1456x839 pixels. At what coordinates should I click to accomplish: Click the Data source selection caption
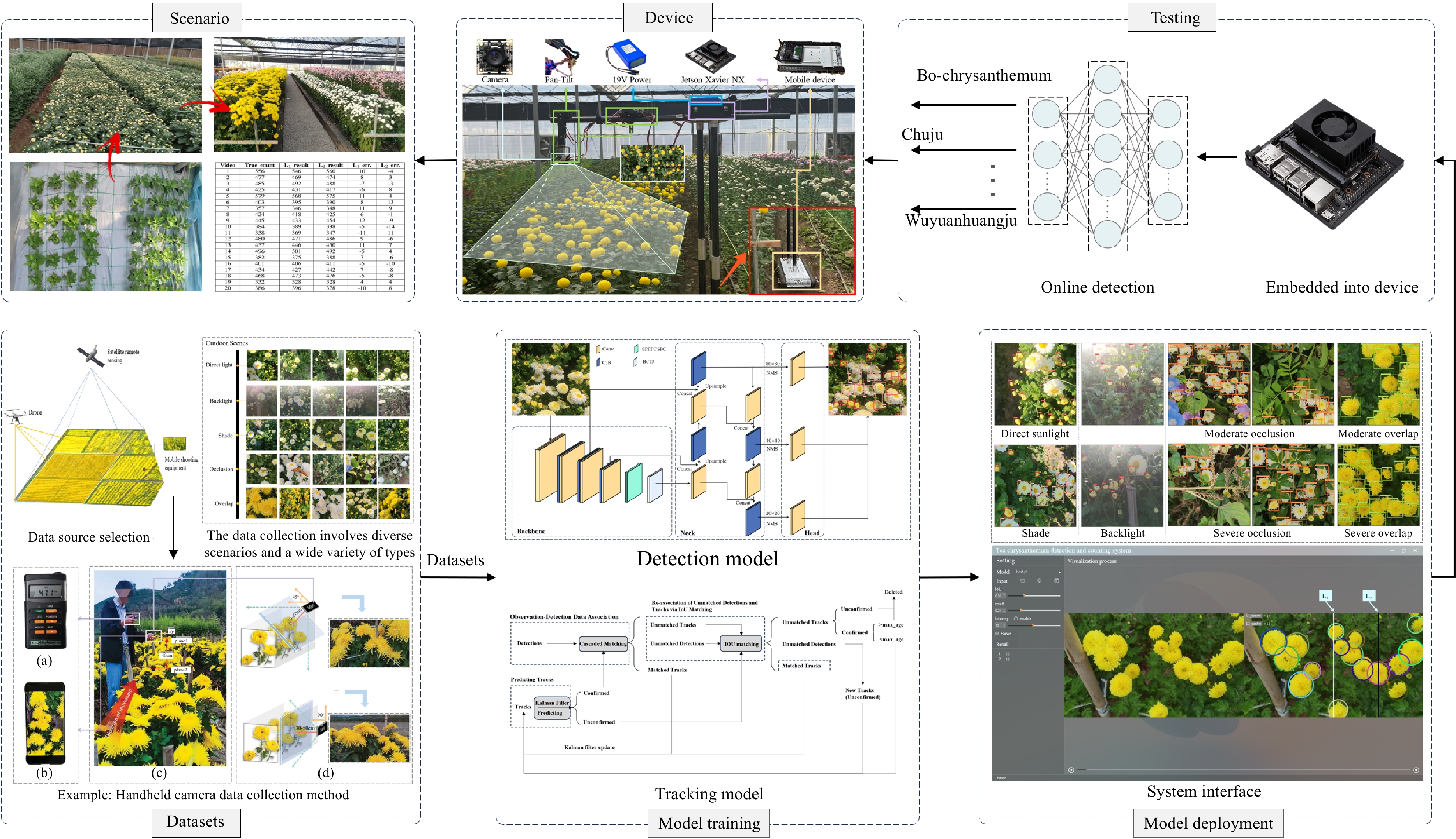(89, 537)
